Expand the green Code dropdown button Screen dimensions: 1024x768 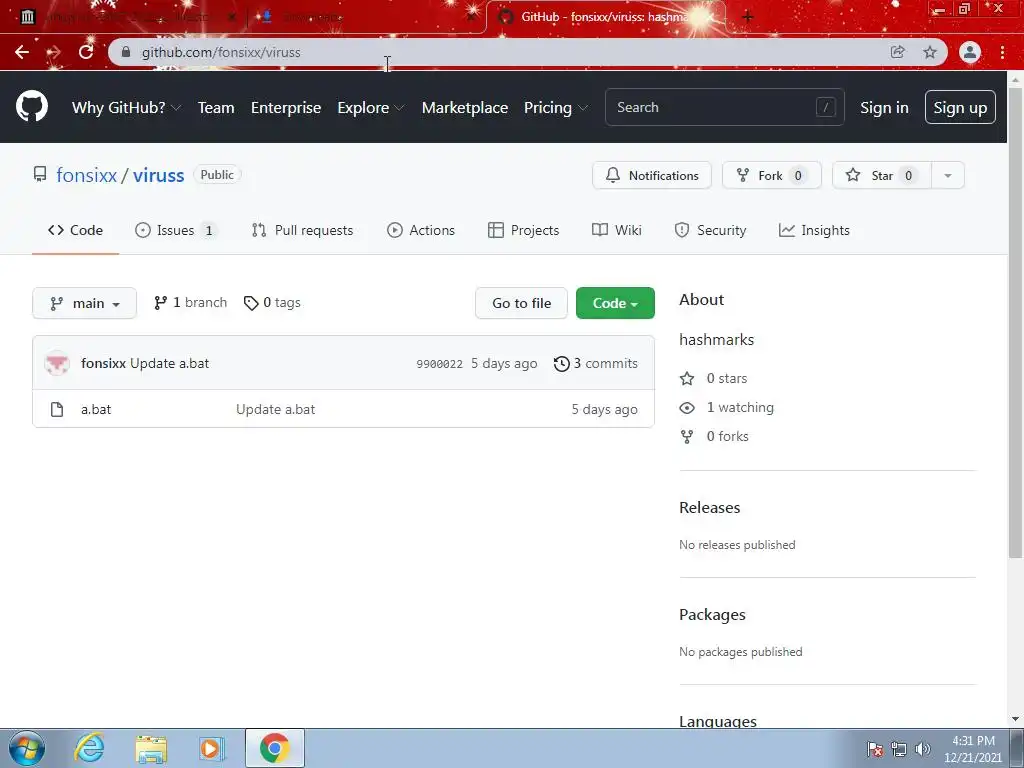pos(615,303)
